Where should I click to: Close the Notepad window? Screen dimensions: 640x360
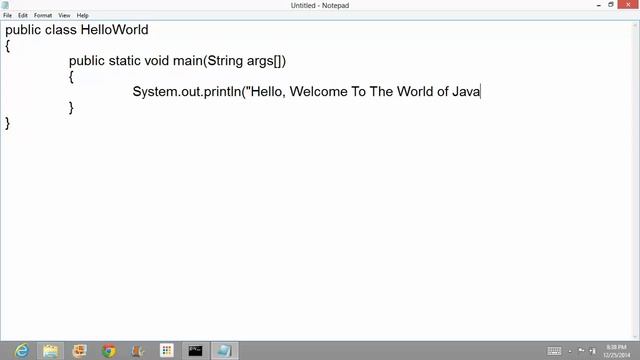tap(628, 5)
